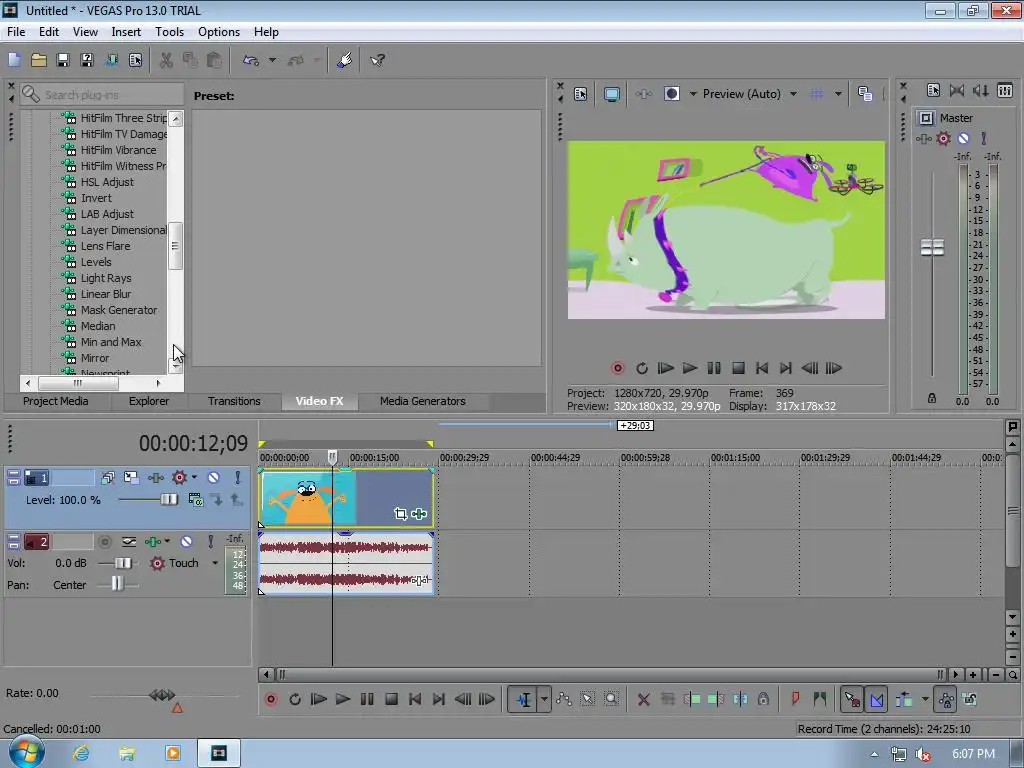
Task: Click the New project icon
Action: pyautogui.click(x=14, y=61)
